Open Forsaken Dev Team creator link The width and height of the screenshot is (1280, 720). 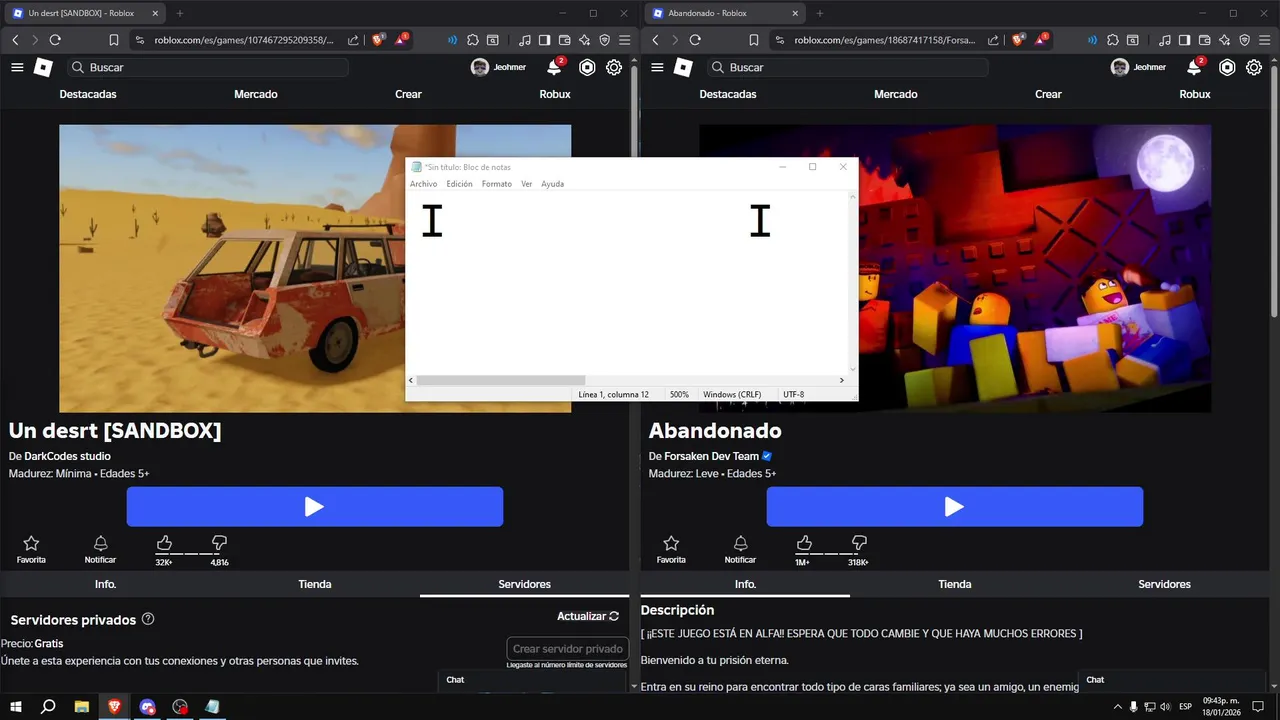click(x=711, y=456)
